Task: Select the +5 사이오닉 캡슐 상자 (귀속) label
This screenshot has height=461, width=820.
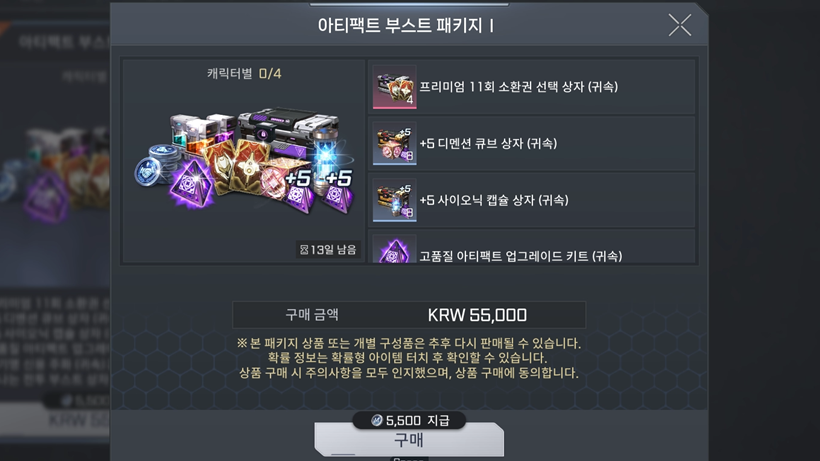Action: 494,200
